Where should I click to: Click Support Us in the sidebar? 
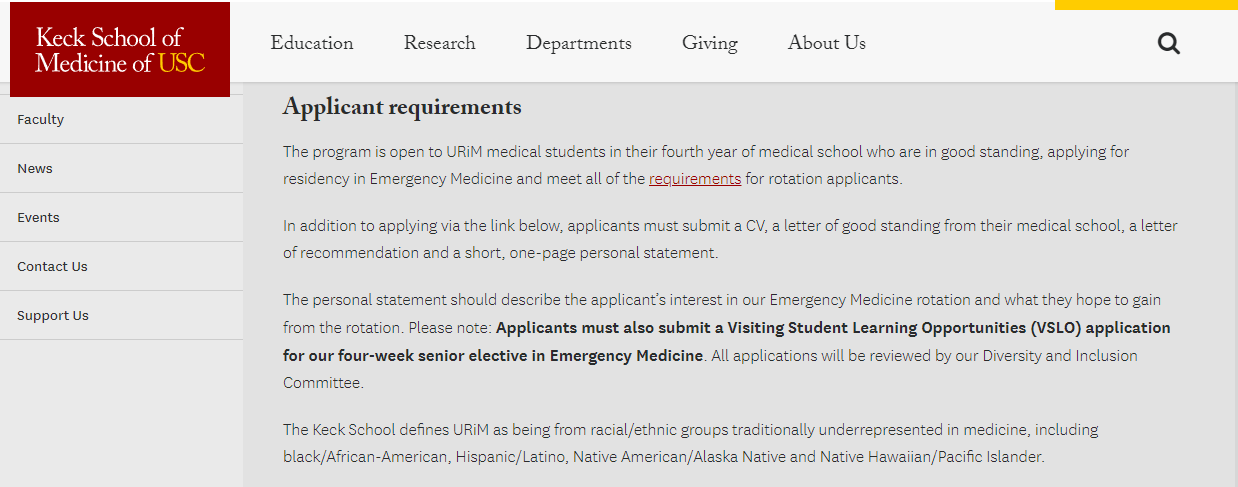53,315
